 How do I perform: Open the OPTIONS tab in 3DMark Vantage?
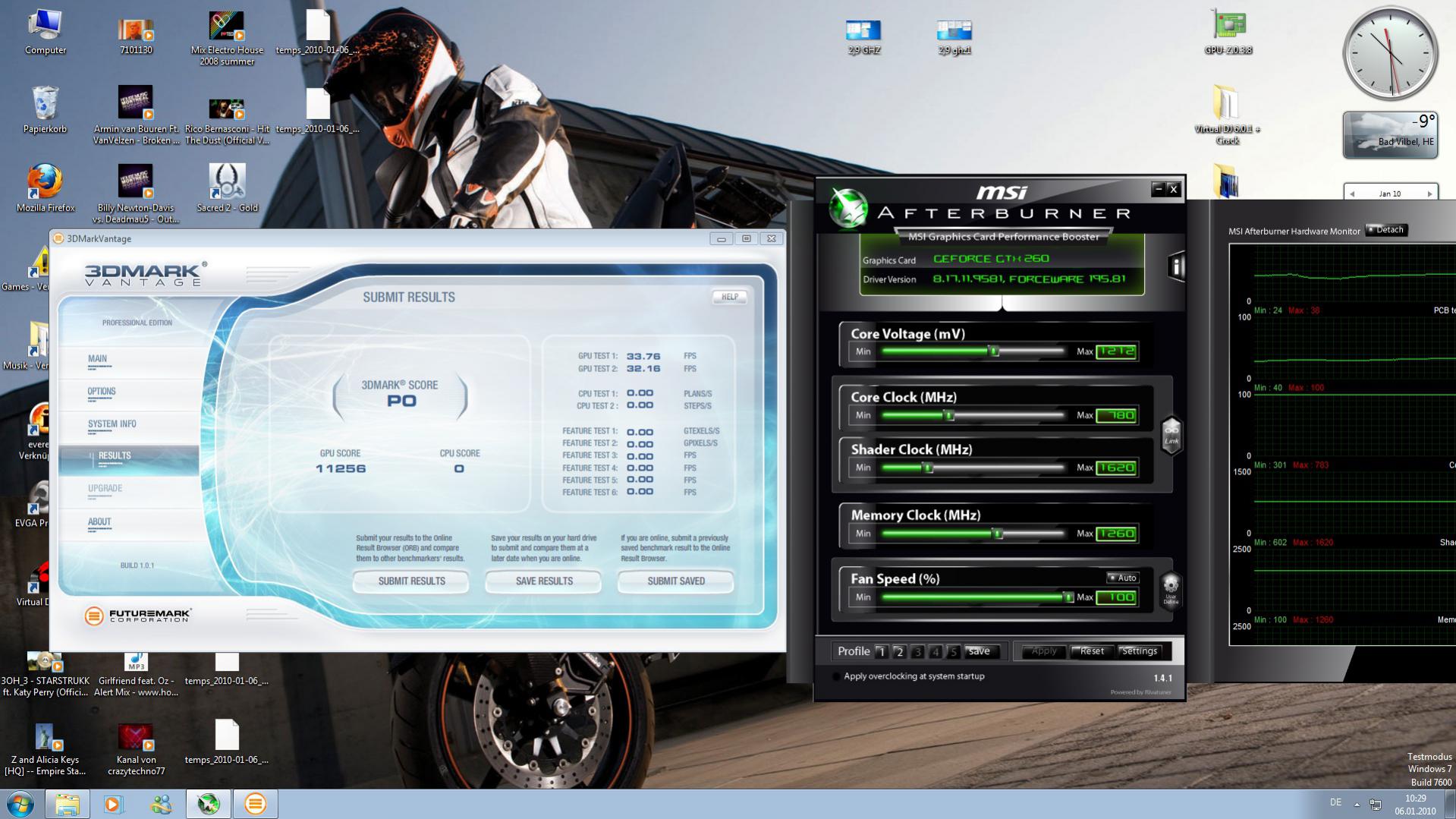[x=102, y=392]
